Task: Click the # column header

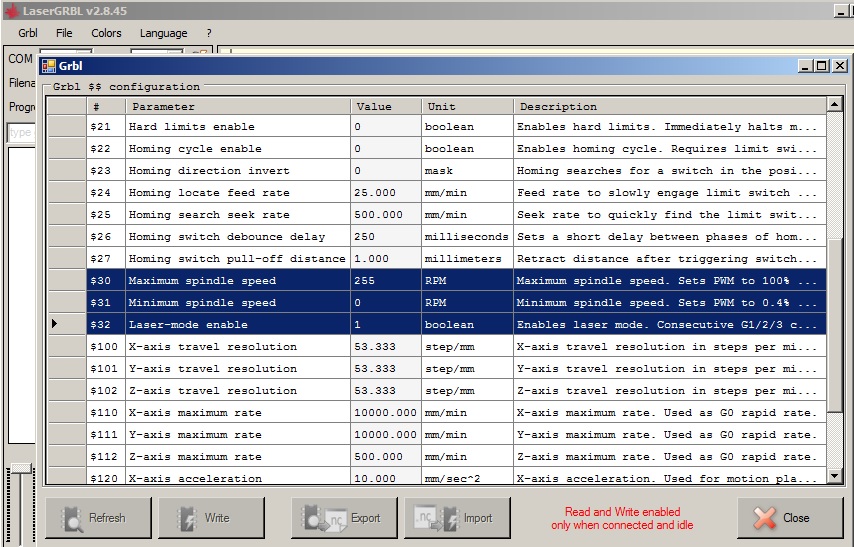Action: [106, 106]
